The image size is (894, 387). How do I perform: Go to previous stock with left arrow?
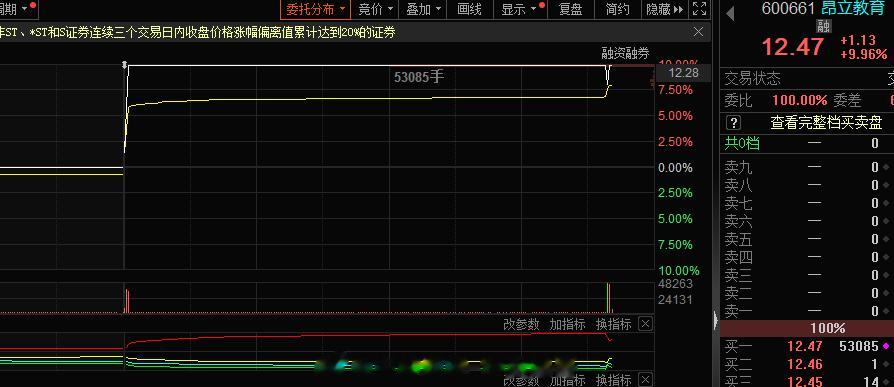[x=730, y=15]
